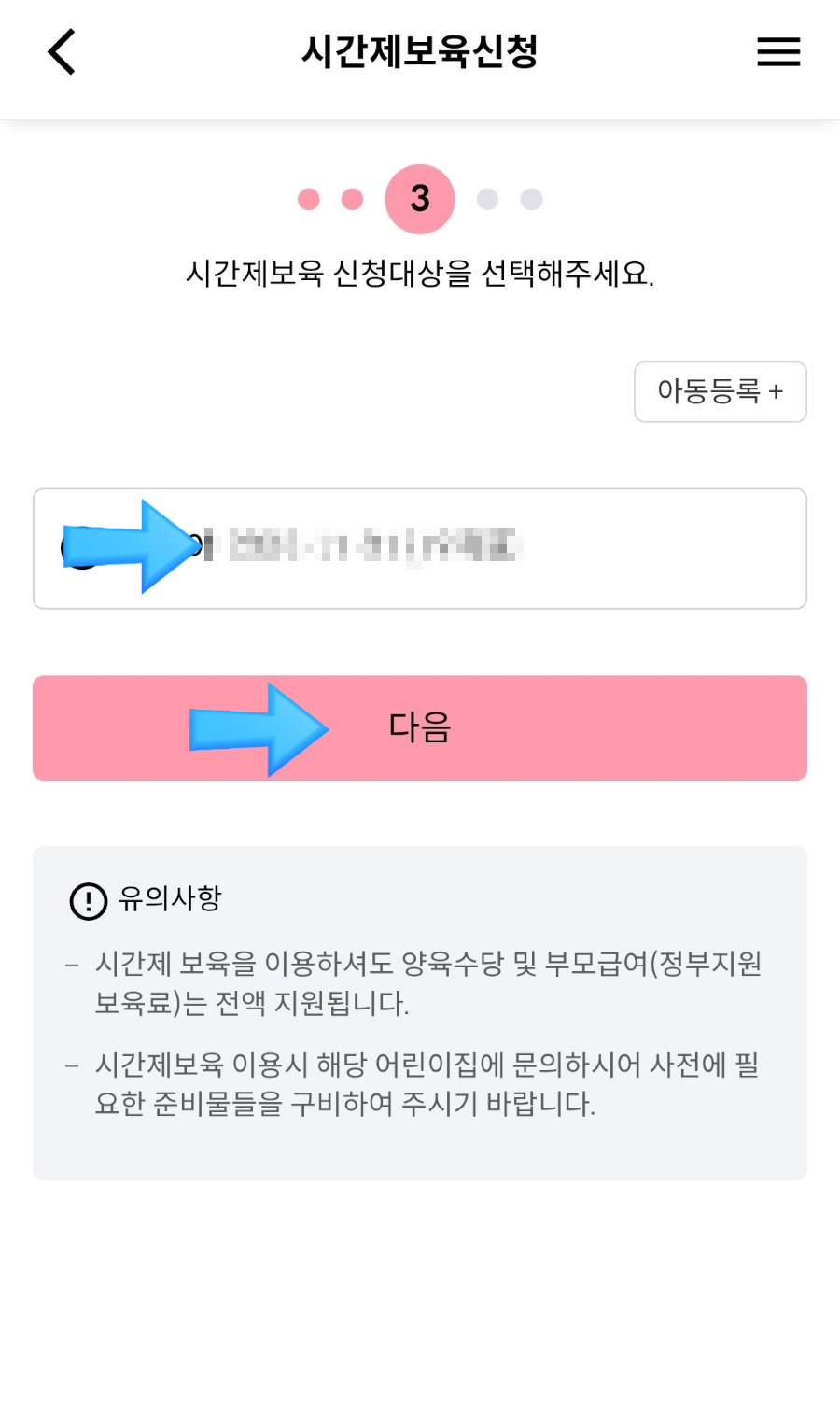The width and height of the screenshot is (840, 1425).
Task: Mark the child record as the application target
Action: (x=420, y=548)
